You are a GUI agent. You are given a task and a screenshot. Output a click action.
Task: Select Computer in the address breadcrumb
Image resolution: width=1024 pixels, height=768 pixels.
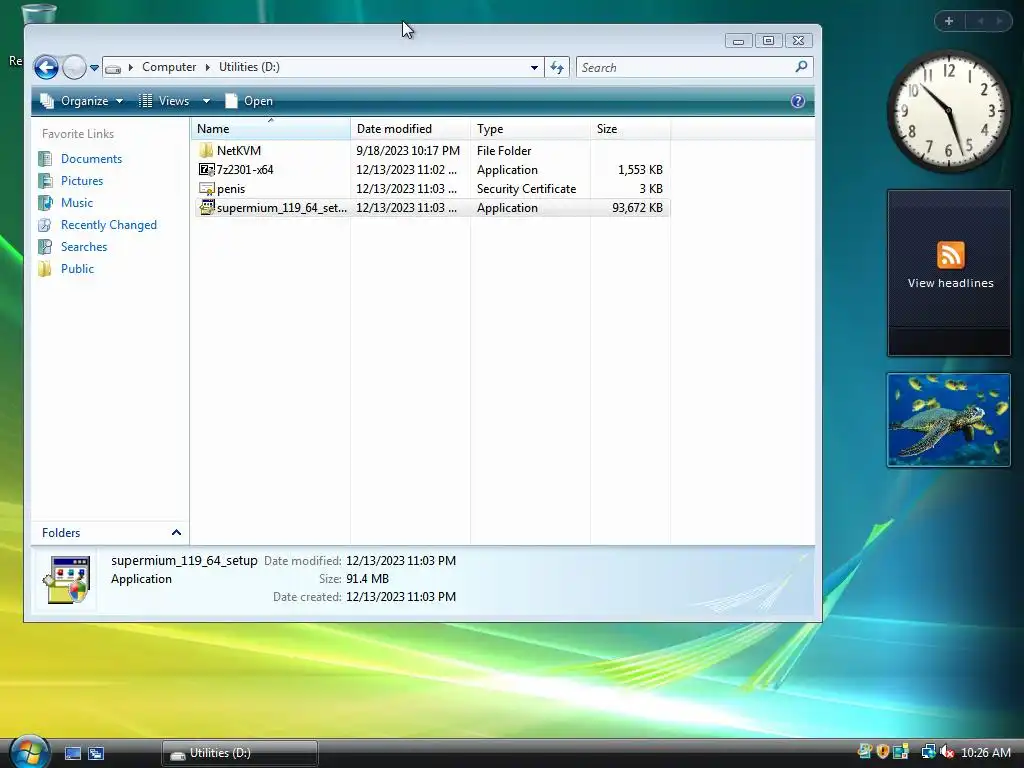tap(169, 67)
